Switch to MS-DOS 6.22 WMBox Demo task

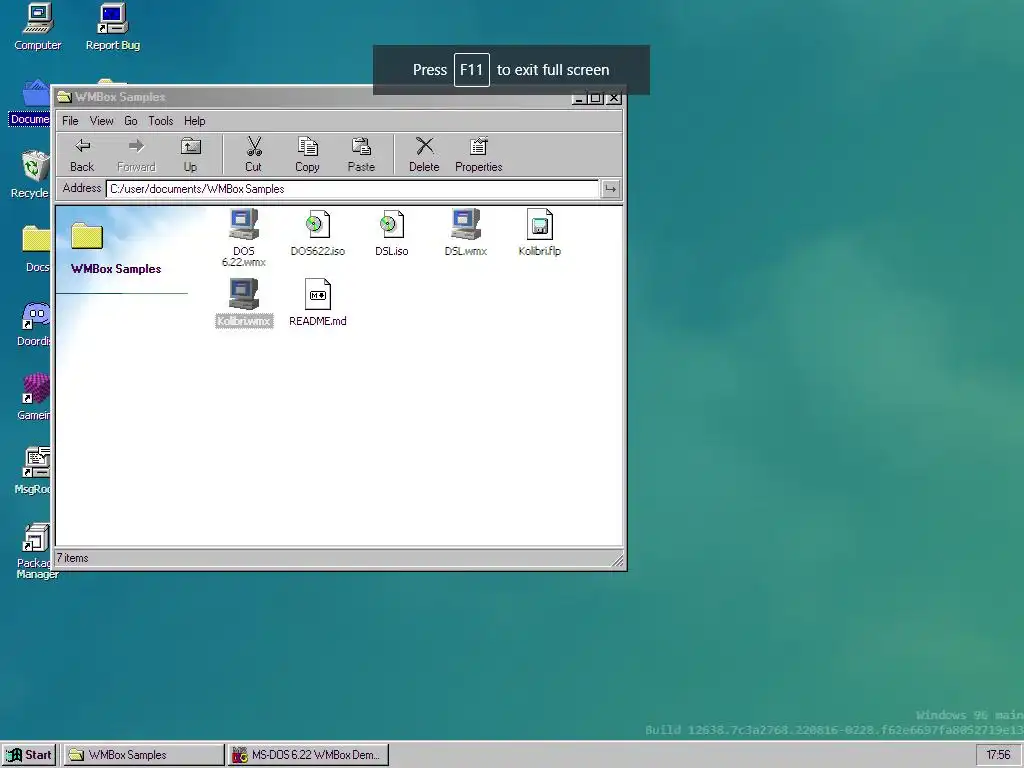coord(309,755)
